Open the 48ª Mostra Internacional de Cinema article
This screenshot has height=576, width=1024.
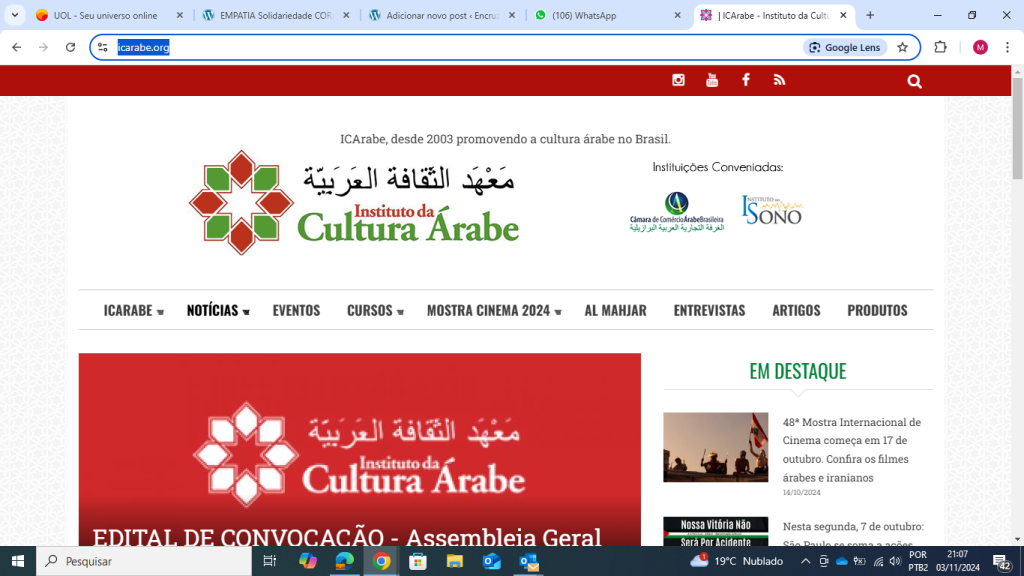(851, 449)
